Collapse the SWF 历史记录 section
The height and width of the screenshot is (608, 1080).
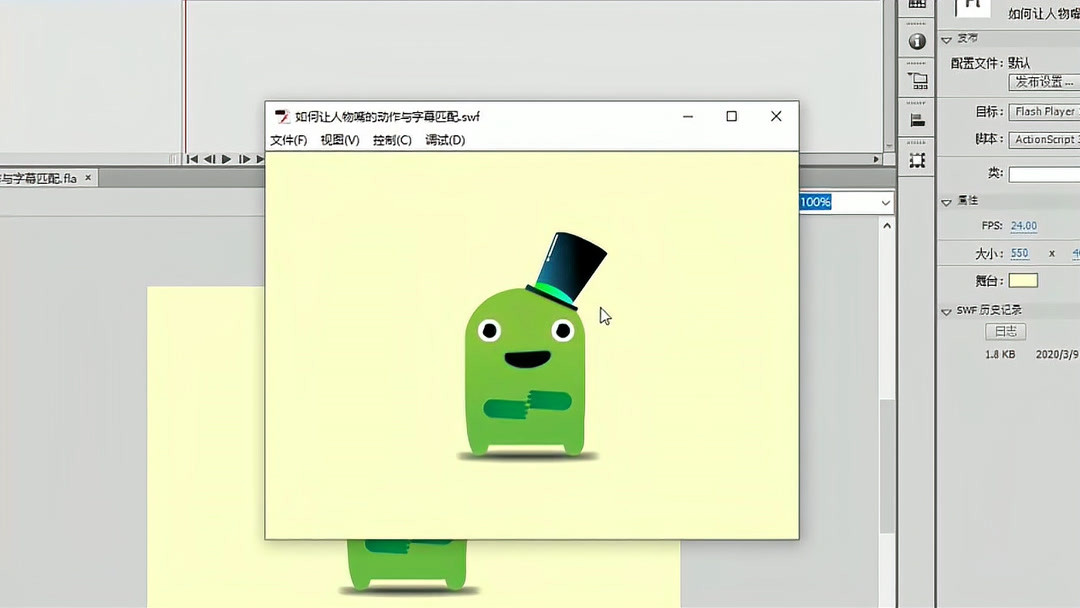pyautogui.click(x=946, y=310)
